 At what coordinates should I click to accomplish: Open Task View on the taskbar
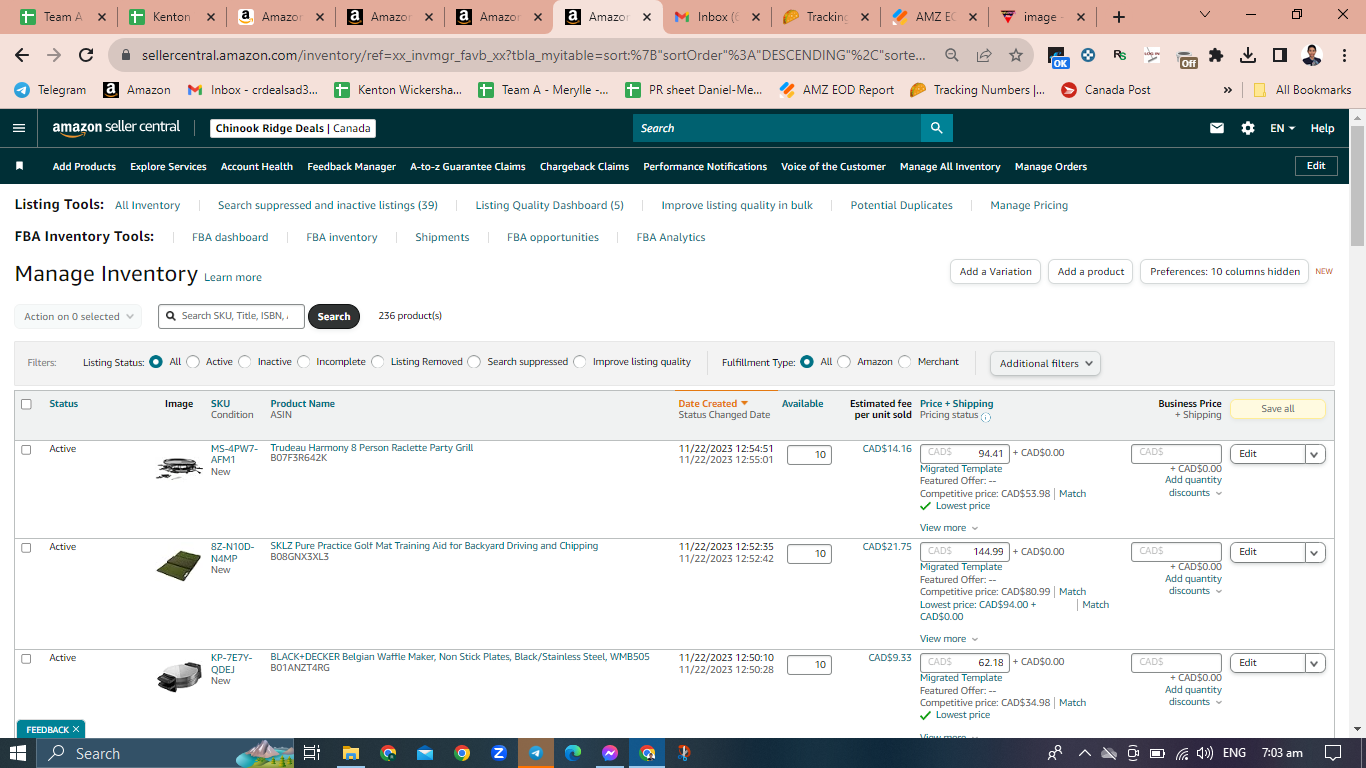tap(312, 753)
